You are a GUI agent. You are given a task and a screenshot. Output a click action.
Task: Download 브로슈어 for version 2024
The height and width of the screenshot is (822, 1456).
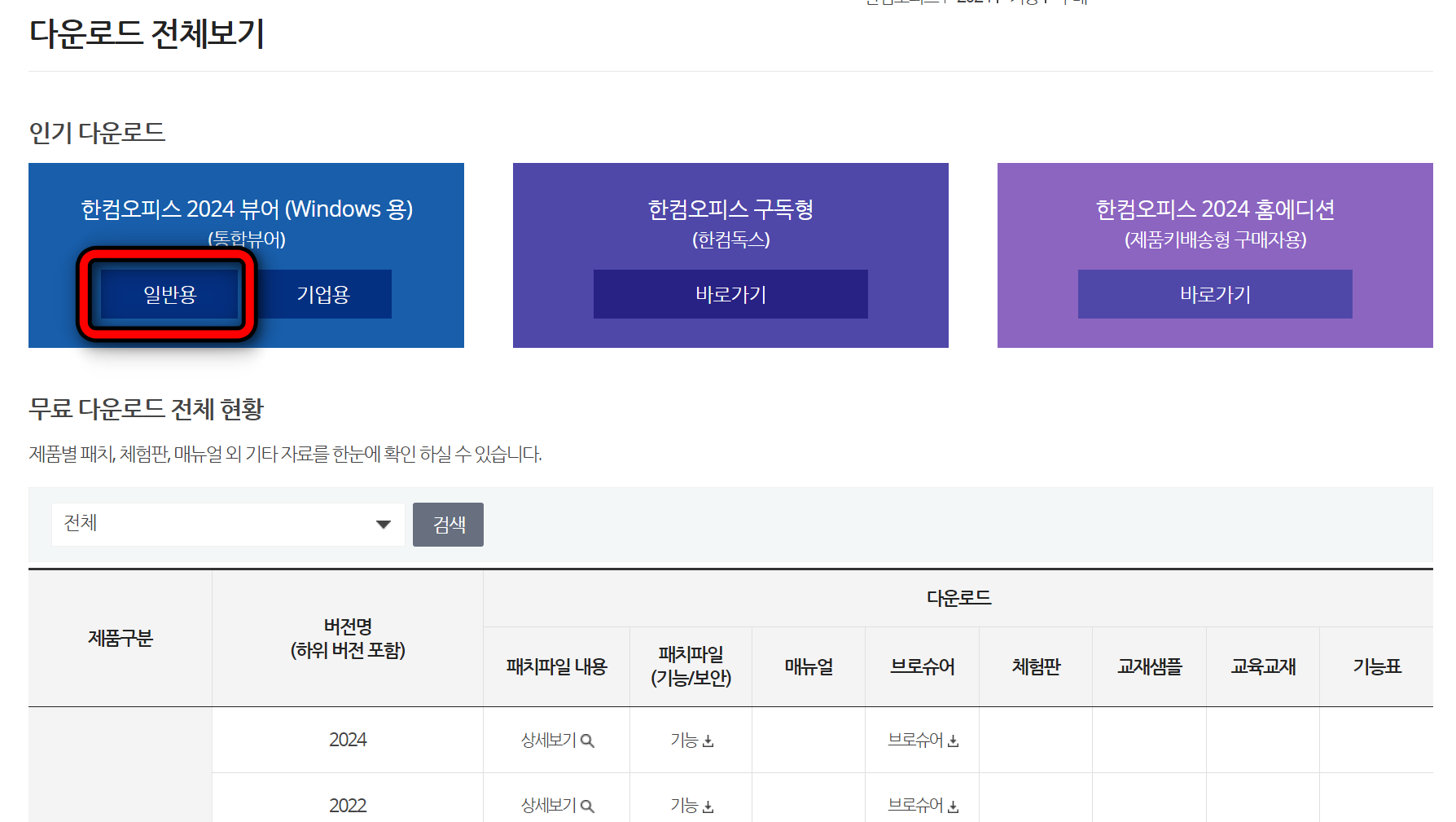click(x=923, y=740)
